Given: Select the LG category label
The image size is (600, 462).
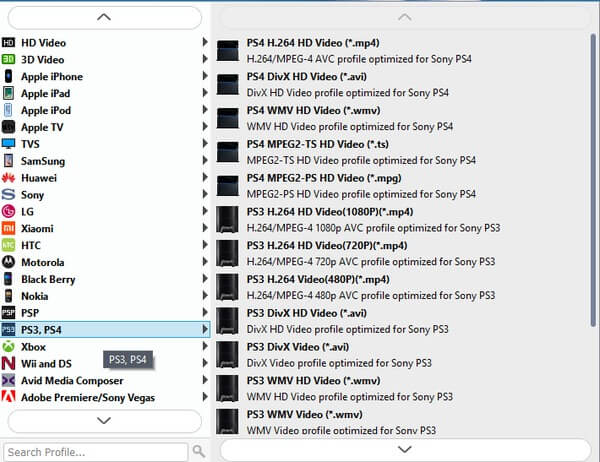Looking at the screenshot, I should 27,212.
